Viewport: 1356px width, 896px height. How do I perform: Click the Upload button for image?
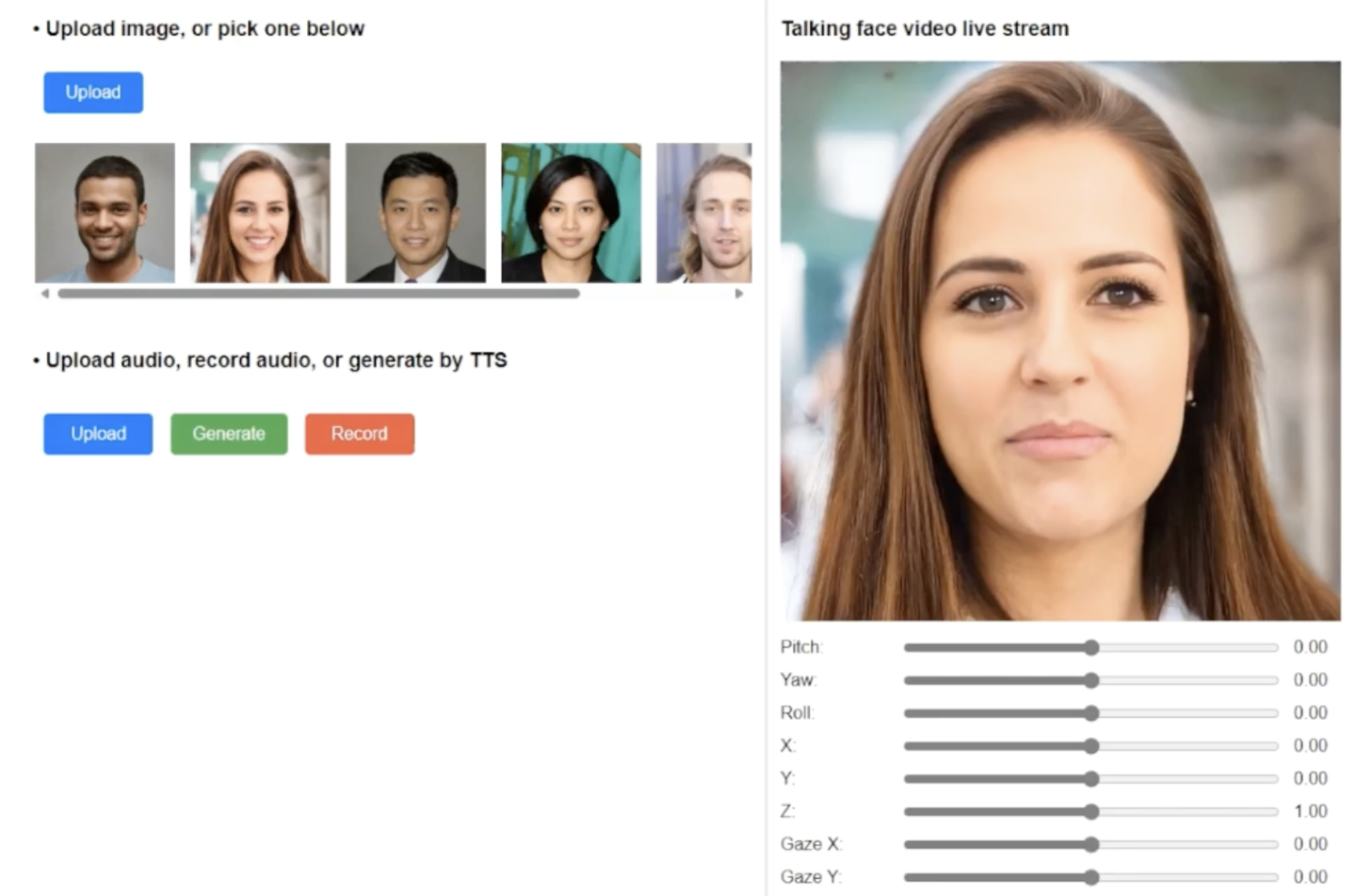(93, 92)
